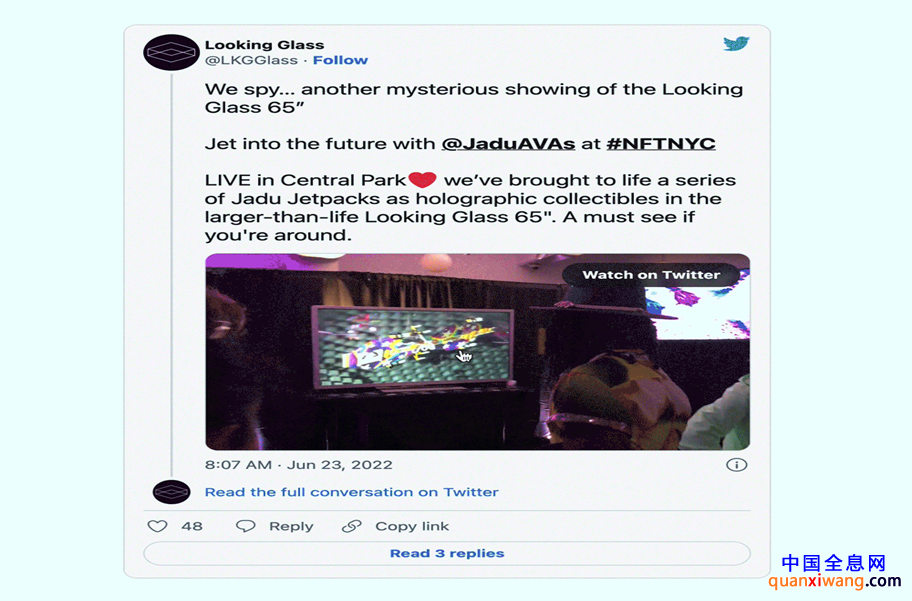Click the Copy link text
The width and height of the screenshot is (912, 601).
click(x=412, y=526)
